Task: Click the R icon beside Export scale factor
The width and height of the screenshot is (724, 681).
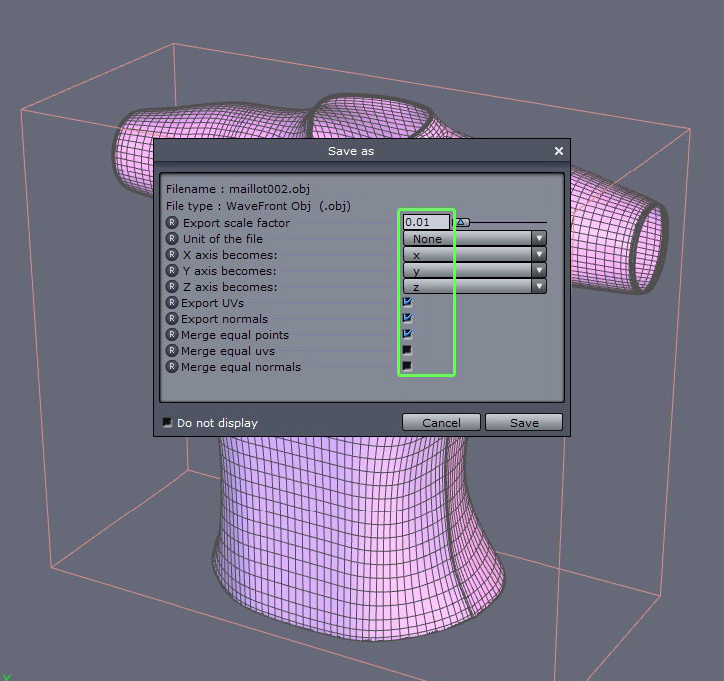Action: coord(172,223)
